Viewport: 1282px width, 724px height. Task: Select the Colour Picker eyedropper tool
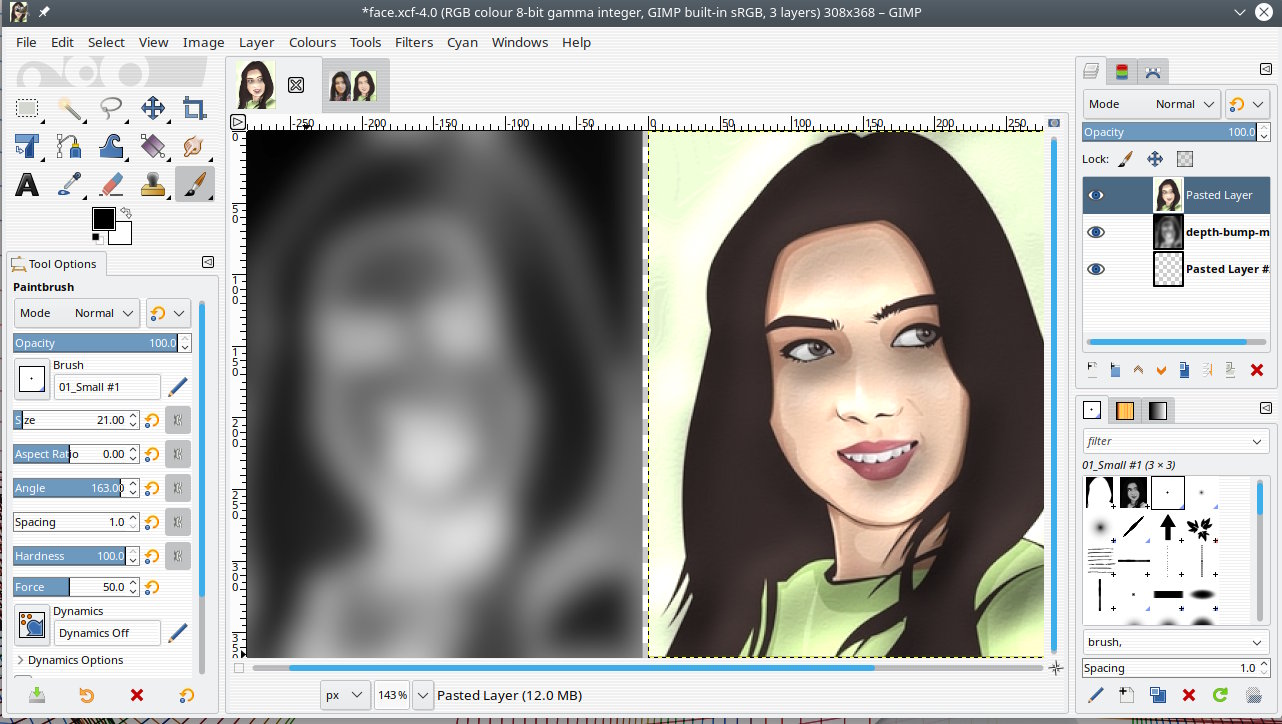(69, 184)
